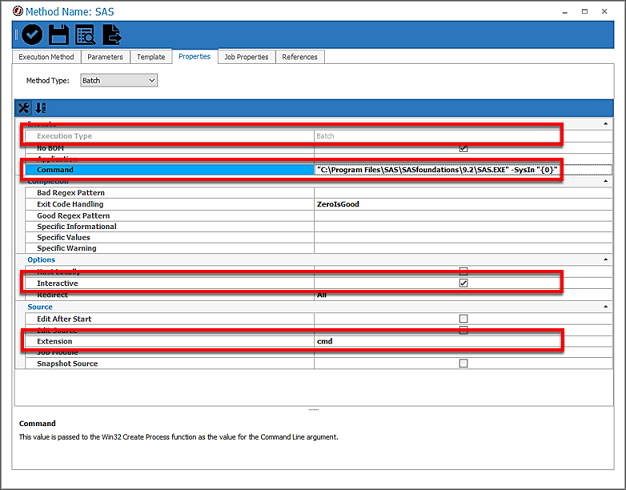The image size is (626, 490).
Task: Collapse the top Execute section arrow
Action: (606, 124)
